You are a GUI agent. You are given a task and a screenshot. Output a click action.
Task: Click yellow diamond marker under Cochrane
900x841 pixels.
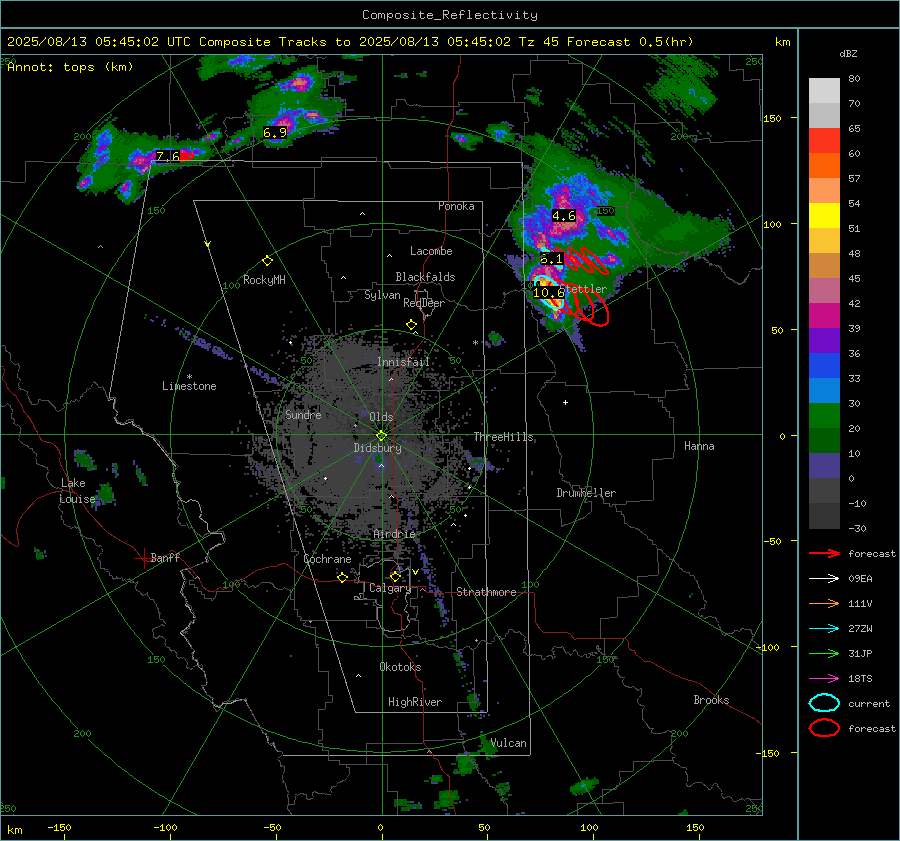click(x=342, y=578)
